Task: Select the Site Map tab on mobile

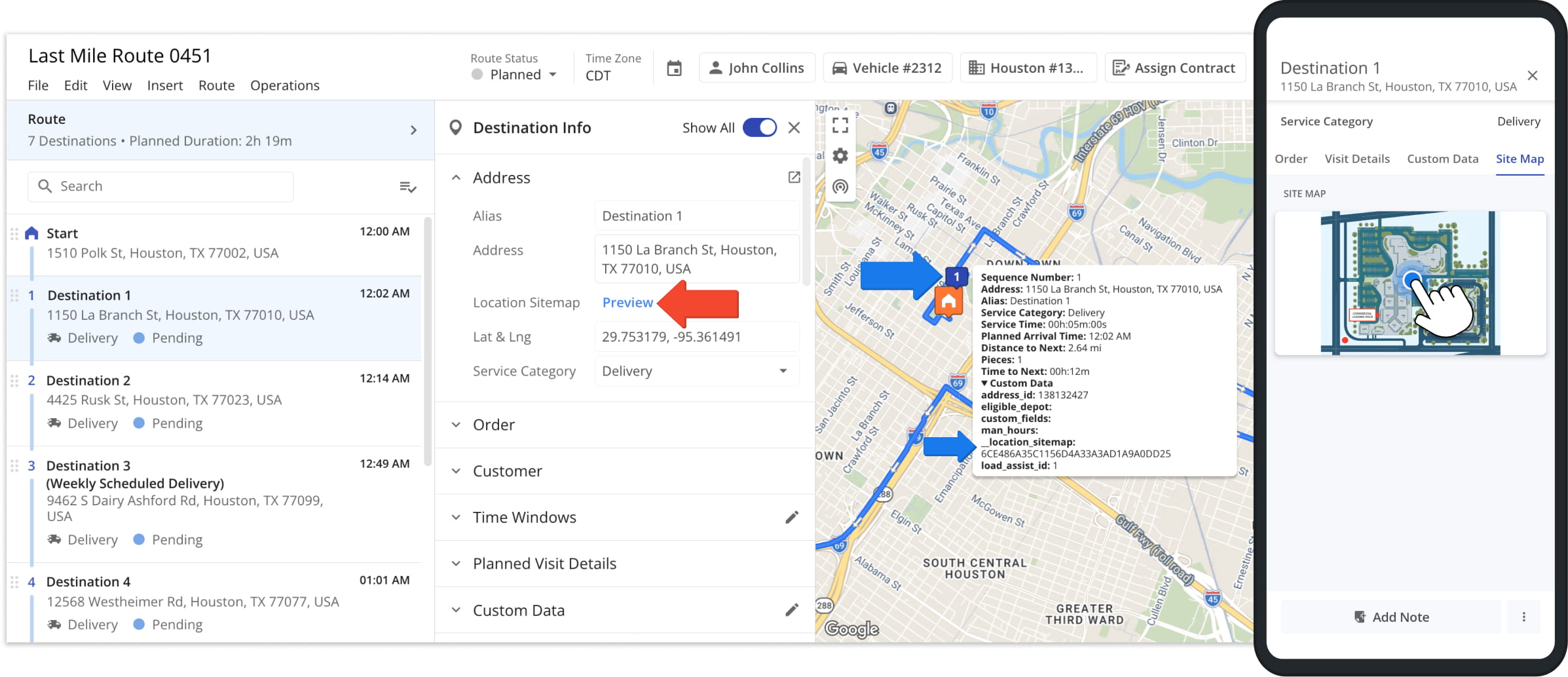Action: pos(1520,159)
